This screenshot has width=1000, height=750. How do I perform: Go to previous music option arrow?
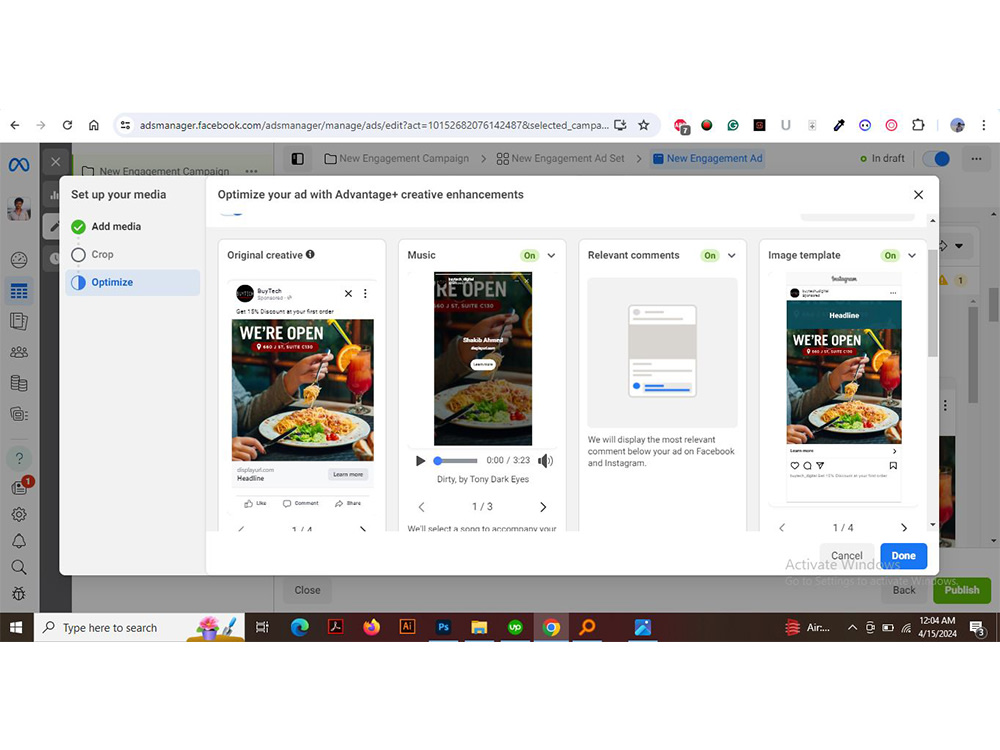pyautogui.click(x=422, y=507)
